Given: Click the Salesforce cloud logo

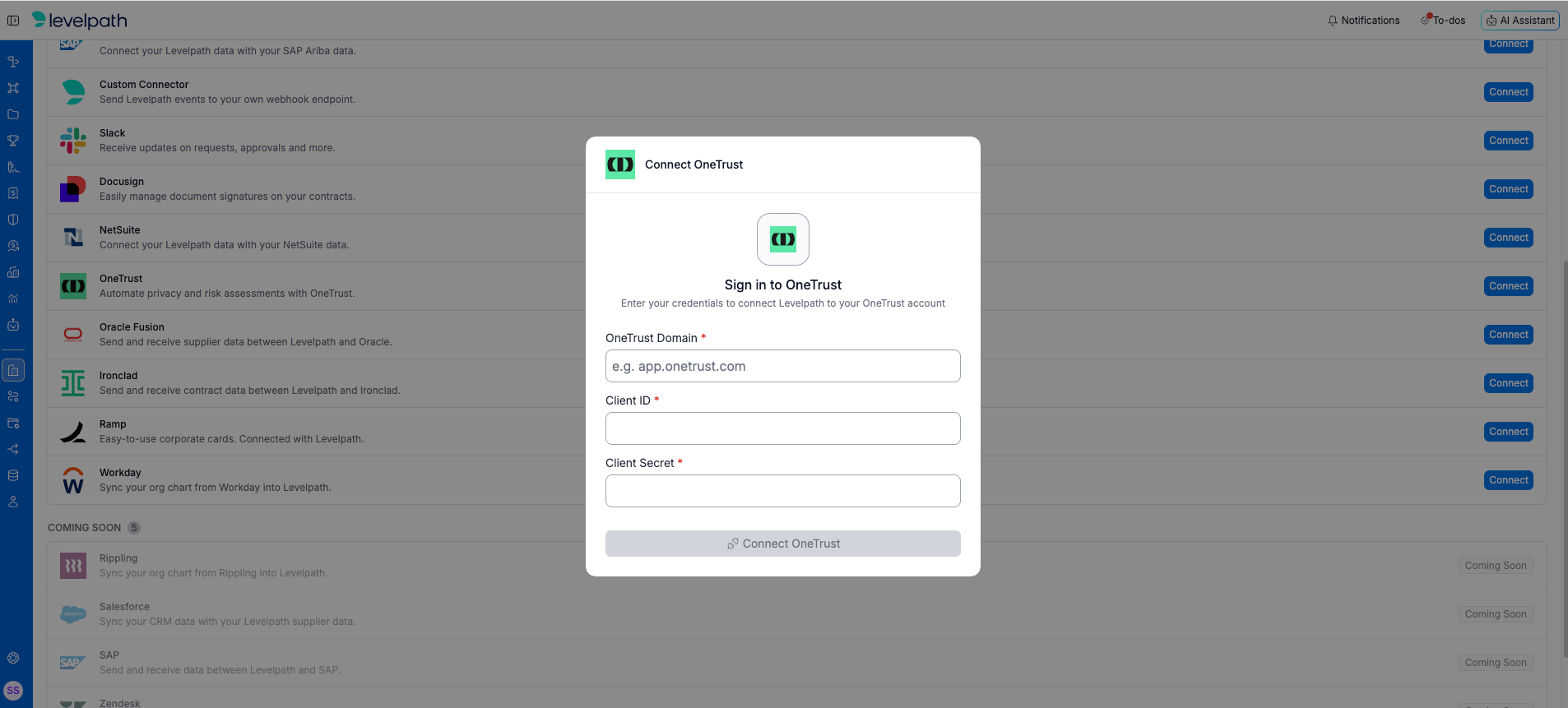Looking at the screenshot, I should tap(73, 614).
